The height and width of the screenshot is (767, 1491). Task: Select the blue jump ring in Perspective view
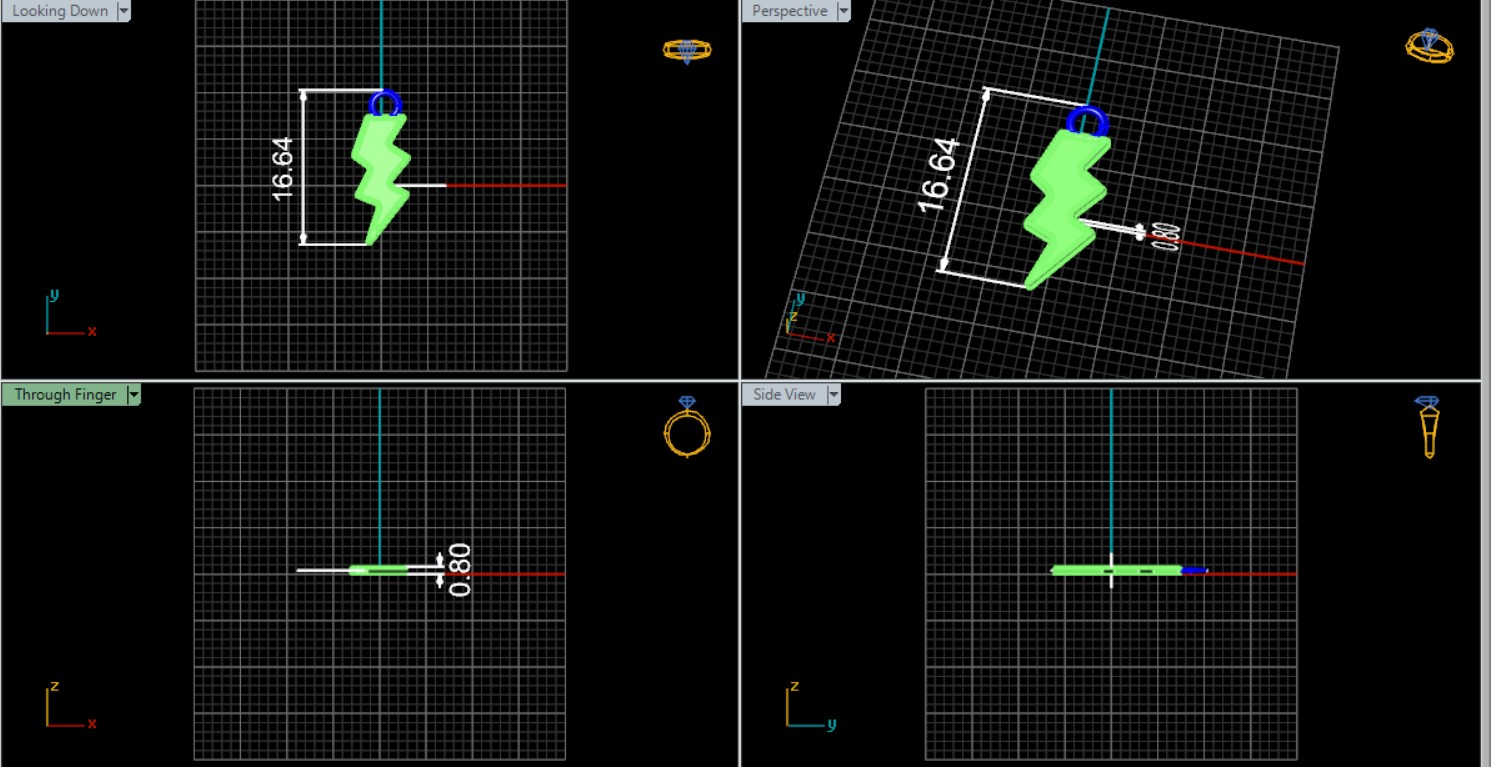[x=1087, y=120]
